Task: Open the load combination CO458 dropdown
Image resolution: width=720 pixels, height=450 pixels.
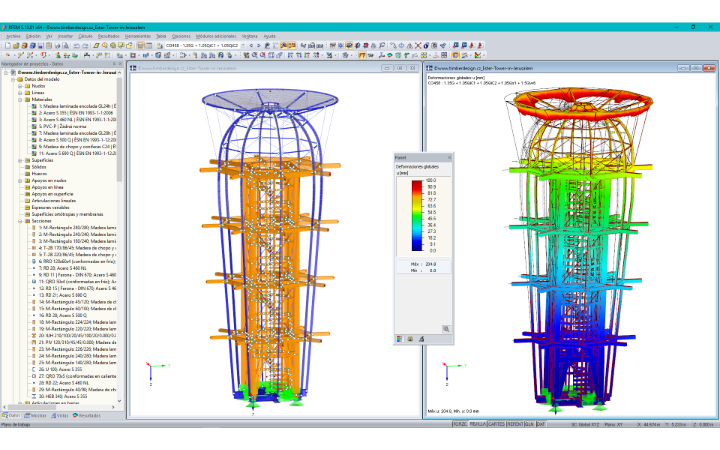Action: tap(243, 45)
